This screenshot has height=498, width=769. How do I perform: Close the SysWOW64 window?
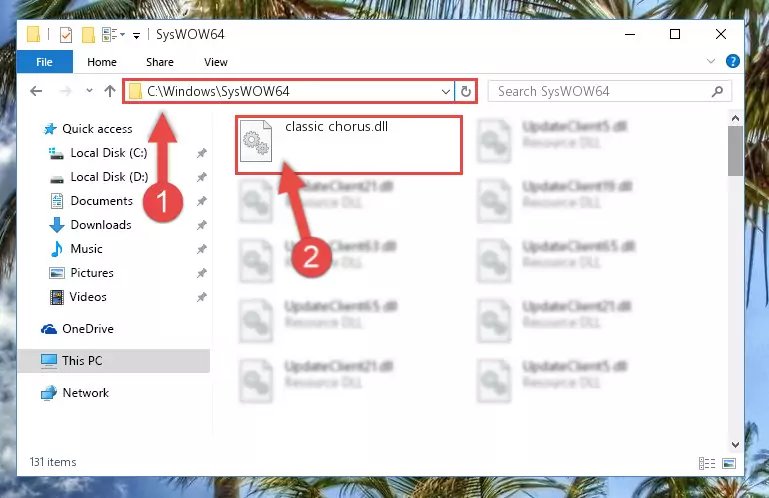tap(721, 34)
